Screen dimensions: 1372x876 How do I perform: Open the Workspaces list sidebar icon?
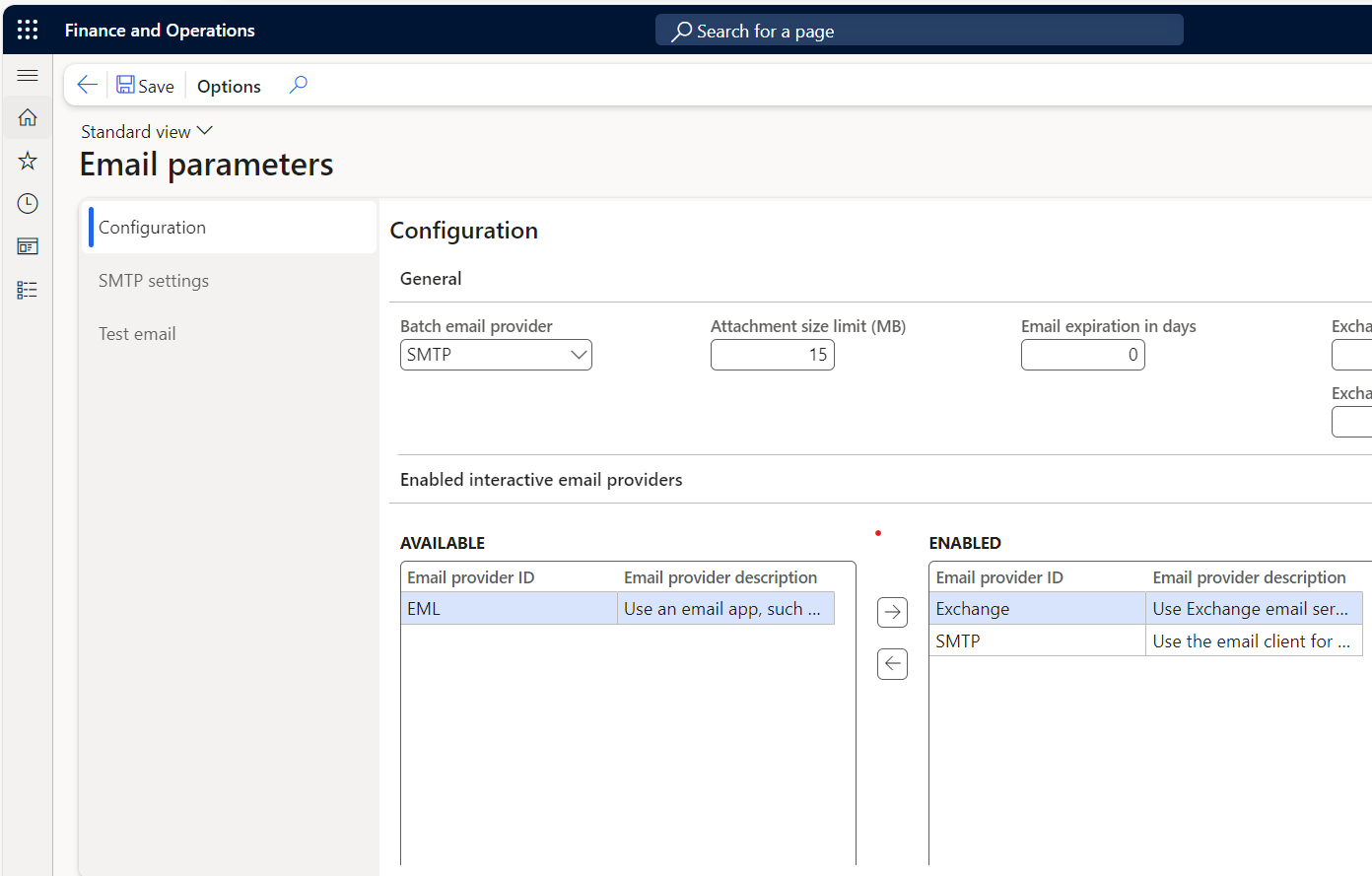[27, 290]
